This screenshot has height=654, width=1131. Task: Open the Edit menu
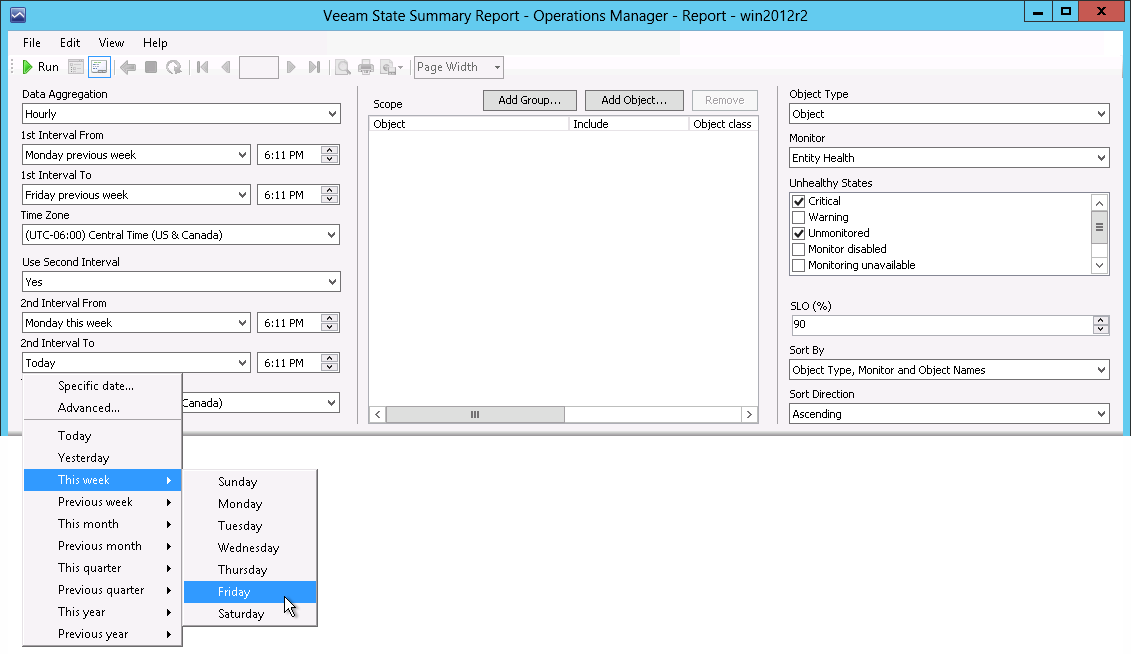pyautogui.click(x=70, y=43)
